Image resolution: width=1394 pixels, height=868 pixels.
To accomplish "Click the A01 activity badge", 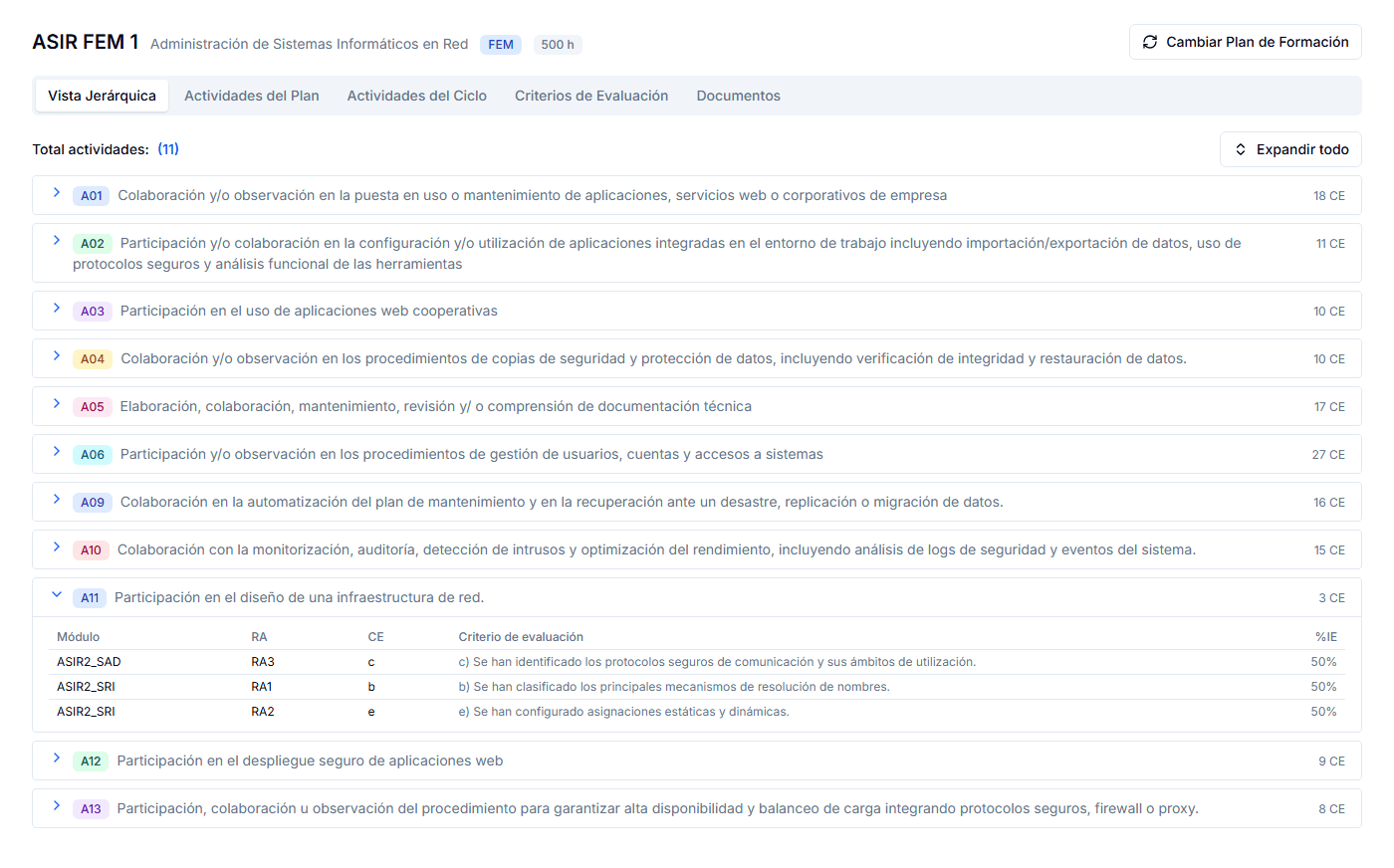I will (x=92, y=196).
